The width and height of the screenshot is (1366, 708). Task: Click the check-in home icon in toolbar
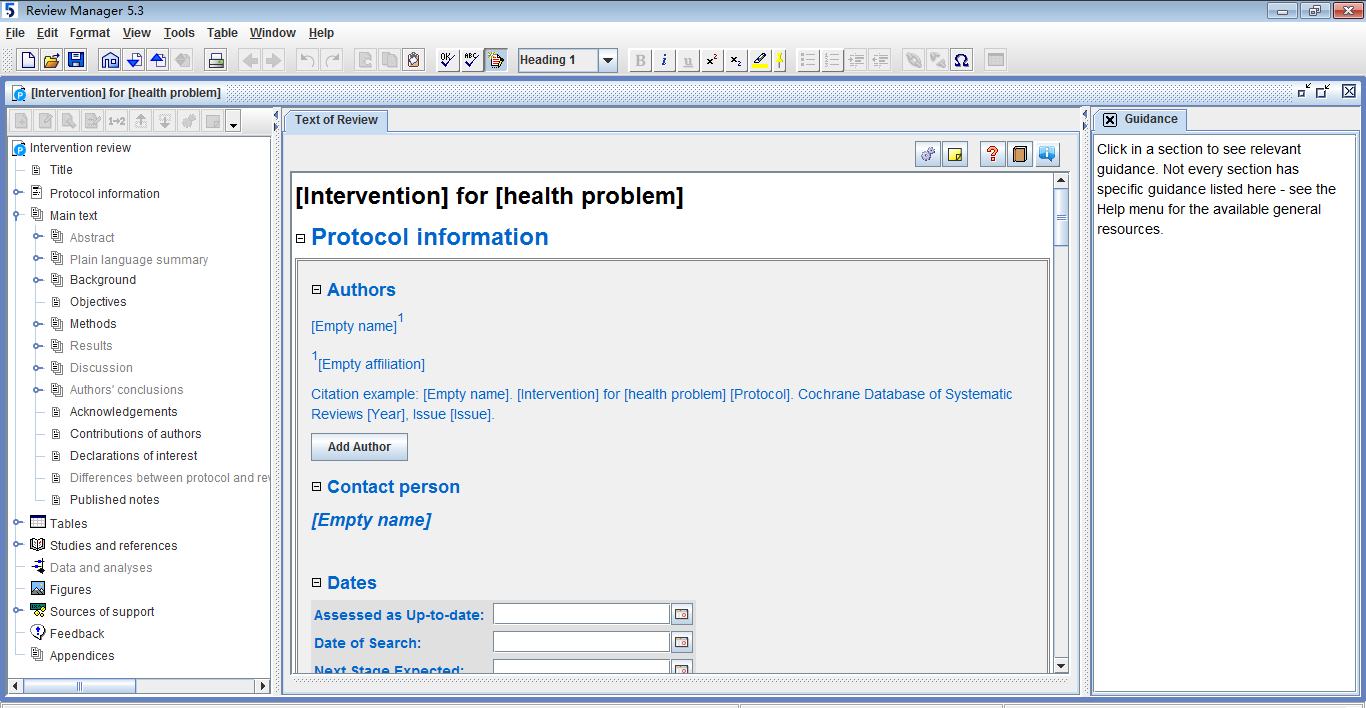[110, 60]
